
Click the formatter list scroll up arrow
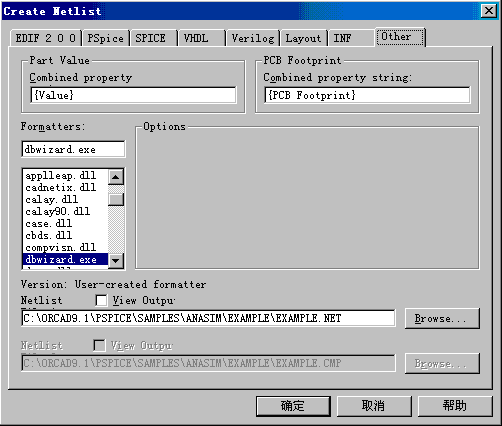(x=116, y=177)
